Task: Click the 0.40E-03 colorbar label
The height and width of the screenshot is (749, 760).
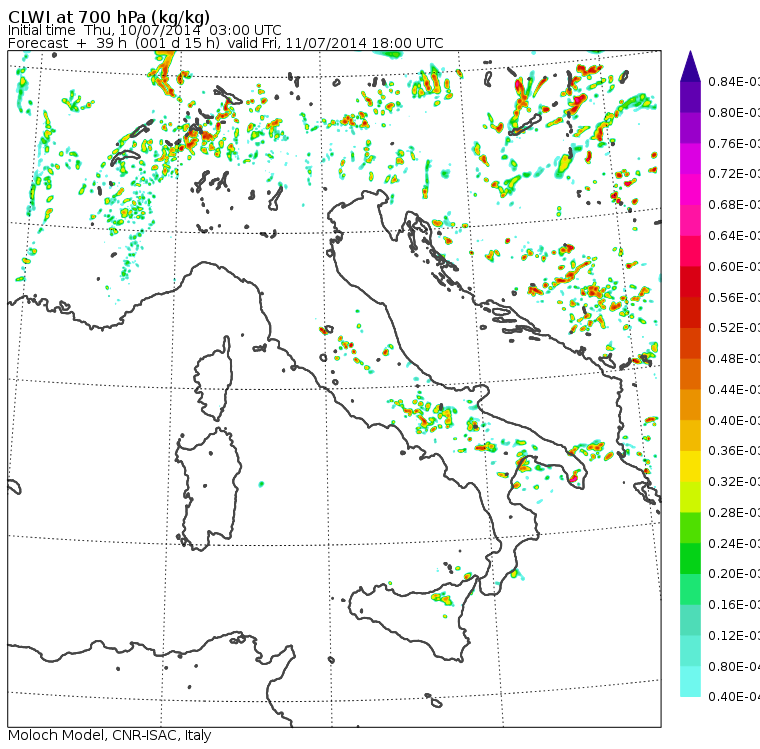Action: pyautogui.click(x=734, y=420)
